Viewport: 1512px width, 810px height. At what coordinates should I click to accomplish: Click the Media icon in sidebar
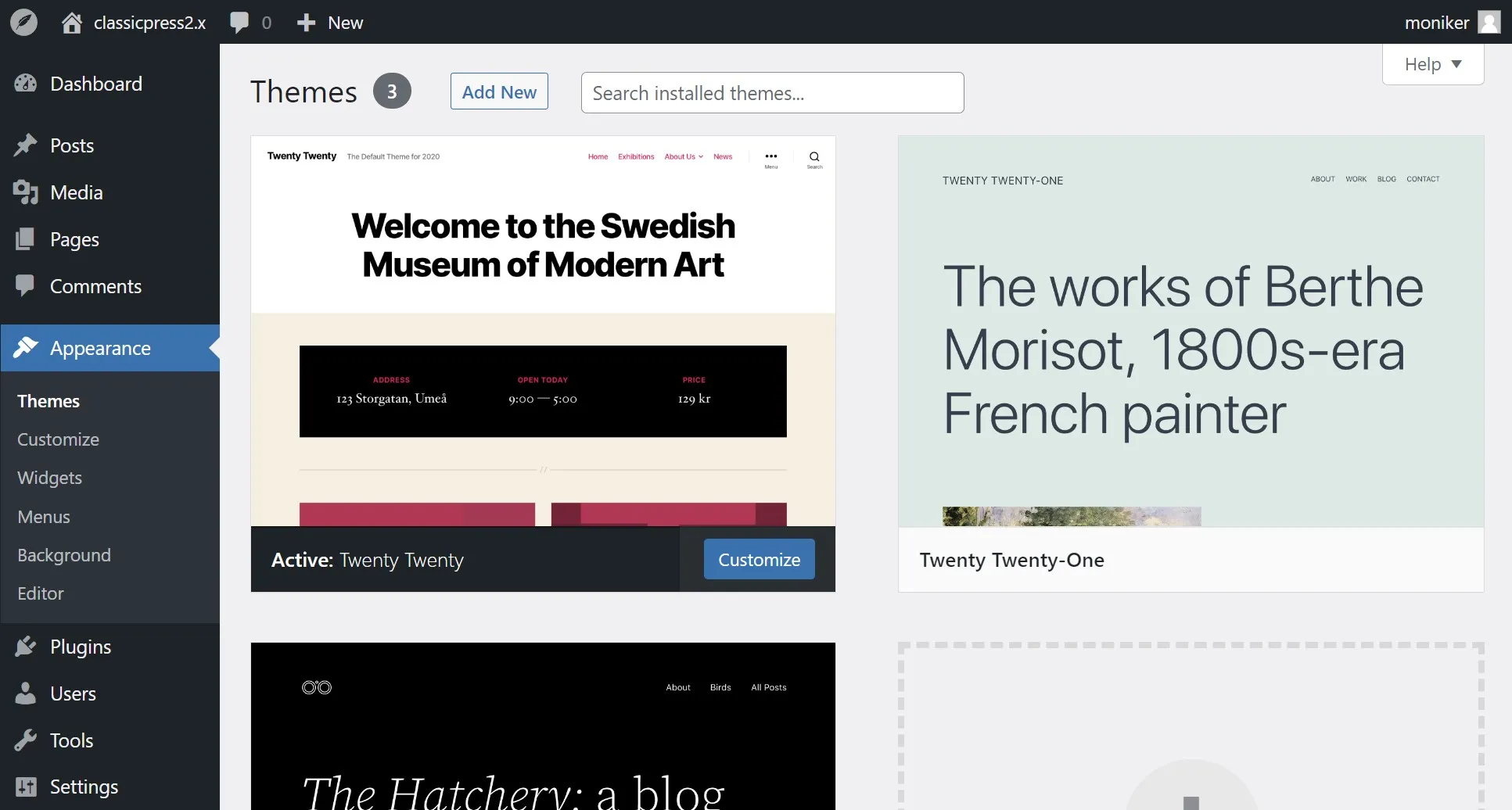26,192
